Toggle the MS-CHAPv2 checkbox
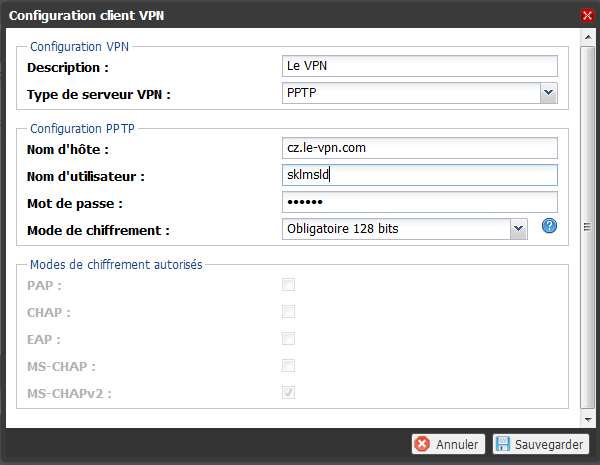 pos(289,393)
